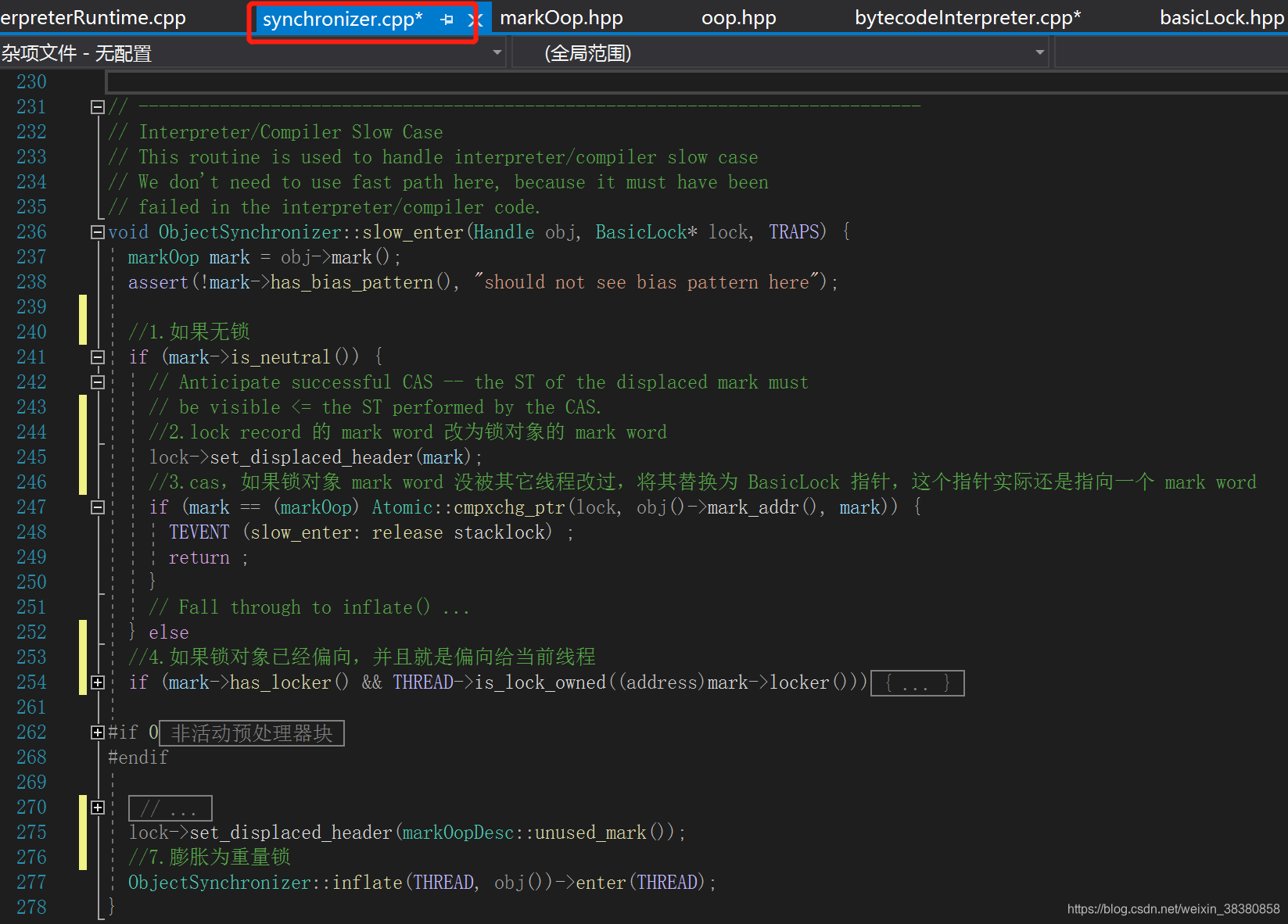Click Atomic::cmpxchg_ptr on line 247
Viewport: 1288px width, 924px height.
470,507
